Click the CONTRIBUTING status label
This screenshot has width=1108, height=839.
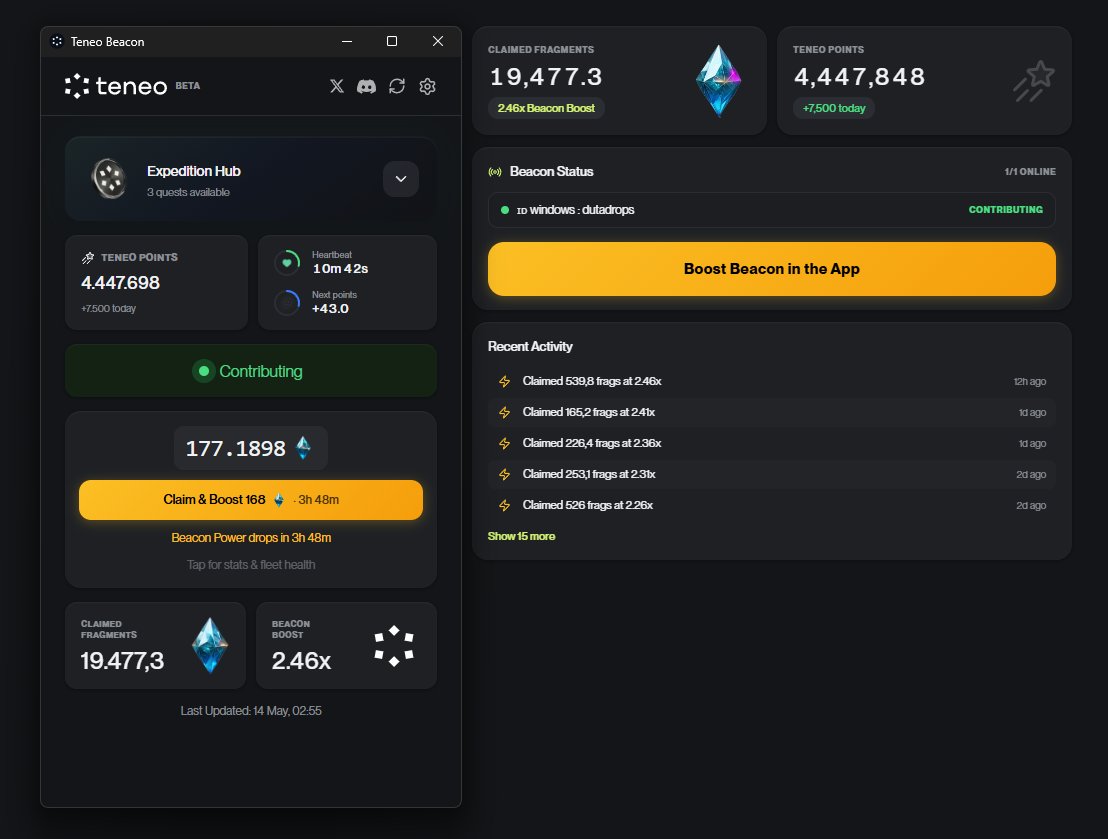tap(1006, 210)
